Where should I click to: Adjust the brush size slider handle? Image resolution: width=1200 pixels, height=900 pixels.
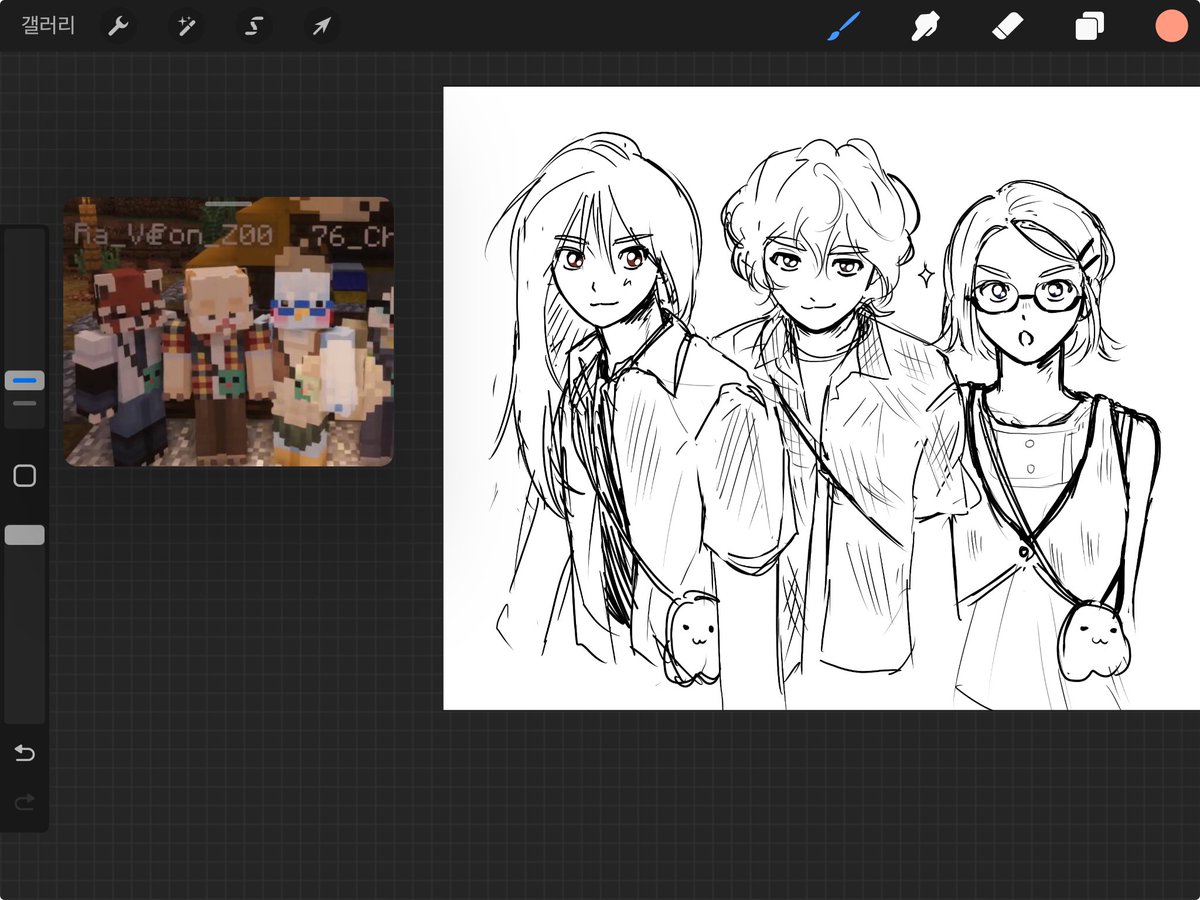coord(25,381)
